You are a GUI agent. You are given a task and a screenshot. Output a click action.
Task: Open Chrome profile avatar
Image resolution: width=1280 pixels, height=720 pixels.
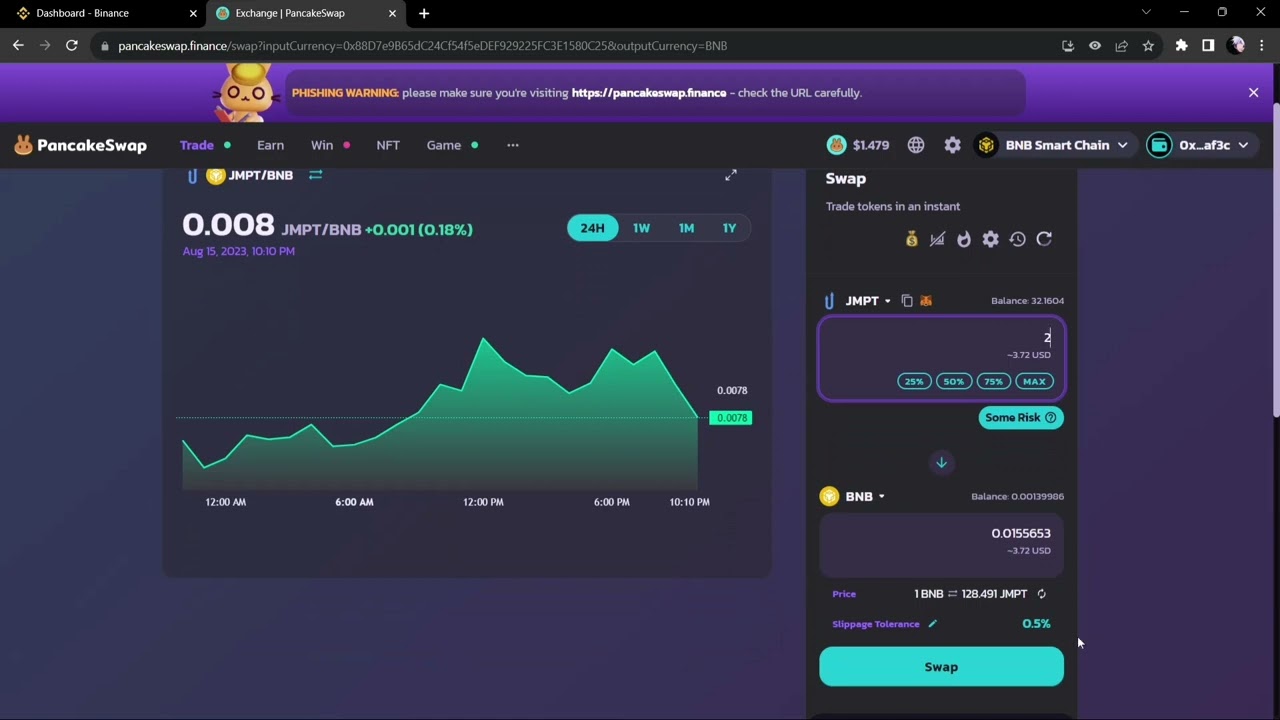(x=1236, y=45)
